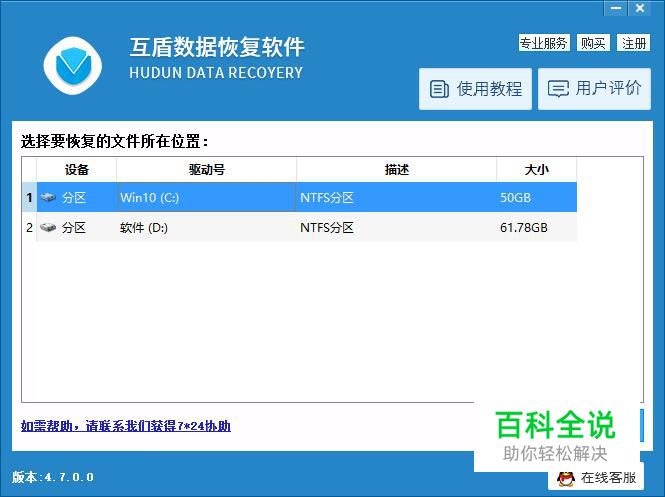Click the 分区 label in row 1
This screenshot has height=497, width=665.
[74, 197]
